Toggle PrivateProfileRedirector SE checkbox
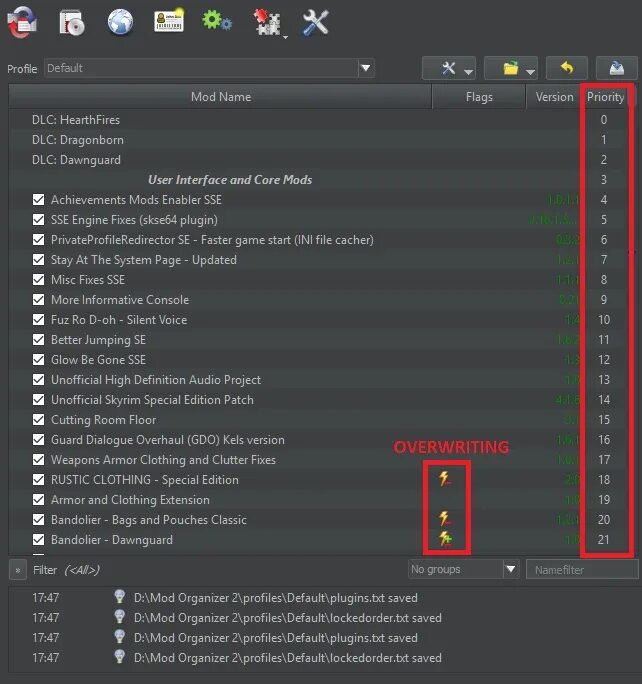This screenshot has height=684, width=642. pyautogui.click(x=38, y=239)
